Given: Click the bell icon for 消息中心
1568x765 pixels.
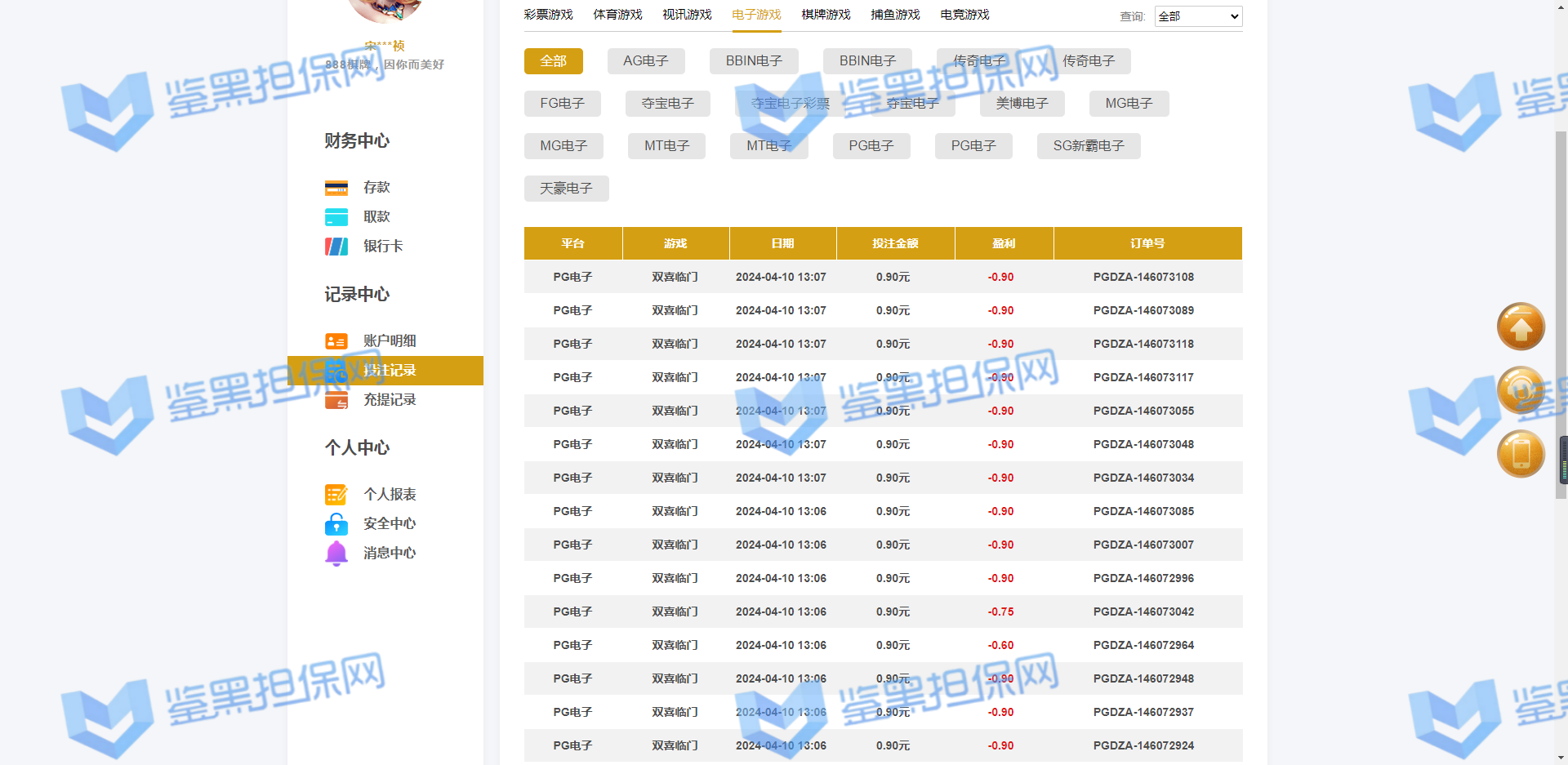Looking at the screenshot, I should pos(336,554).
